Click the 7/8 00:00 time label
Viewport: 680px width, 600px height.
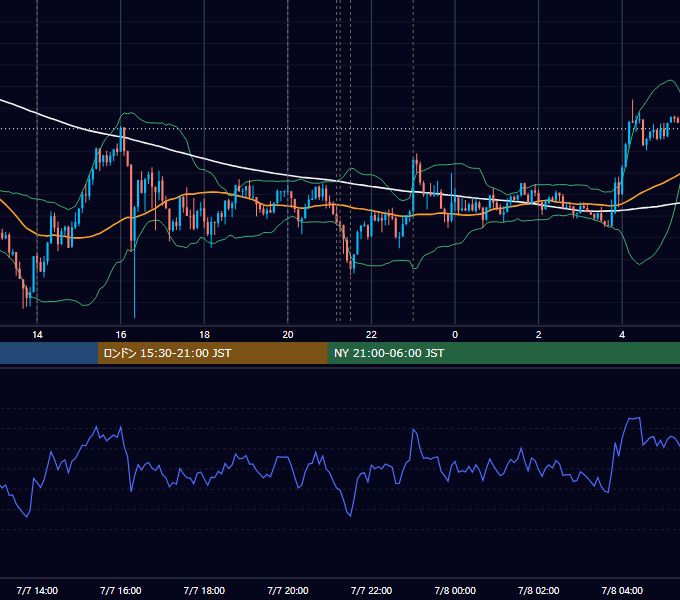[455, 590]
